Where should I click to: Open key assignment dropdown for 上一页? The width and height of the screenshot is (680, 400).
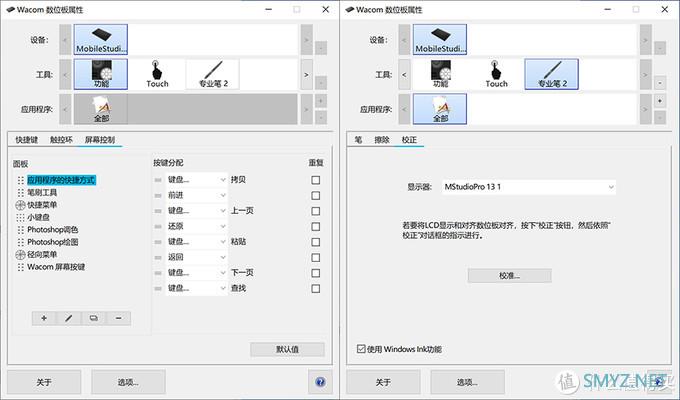coord(197,211)
